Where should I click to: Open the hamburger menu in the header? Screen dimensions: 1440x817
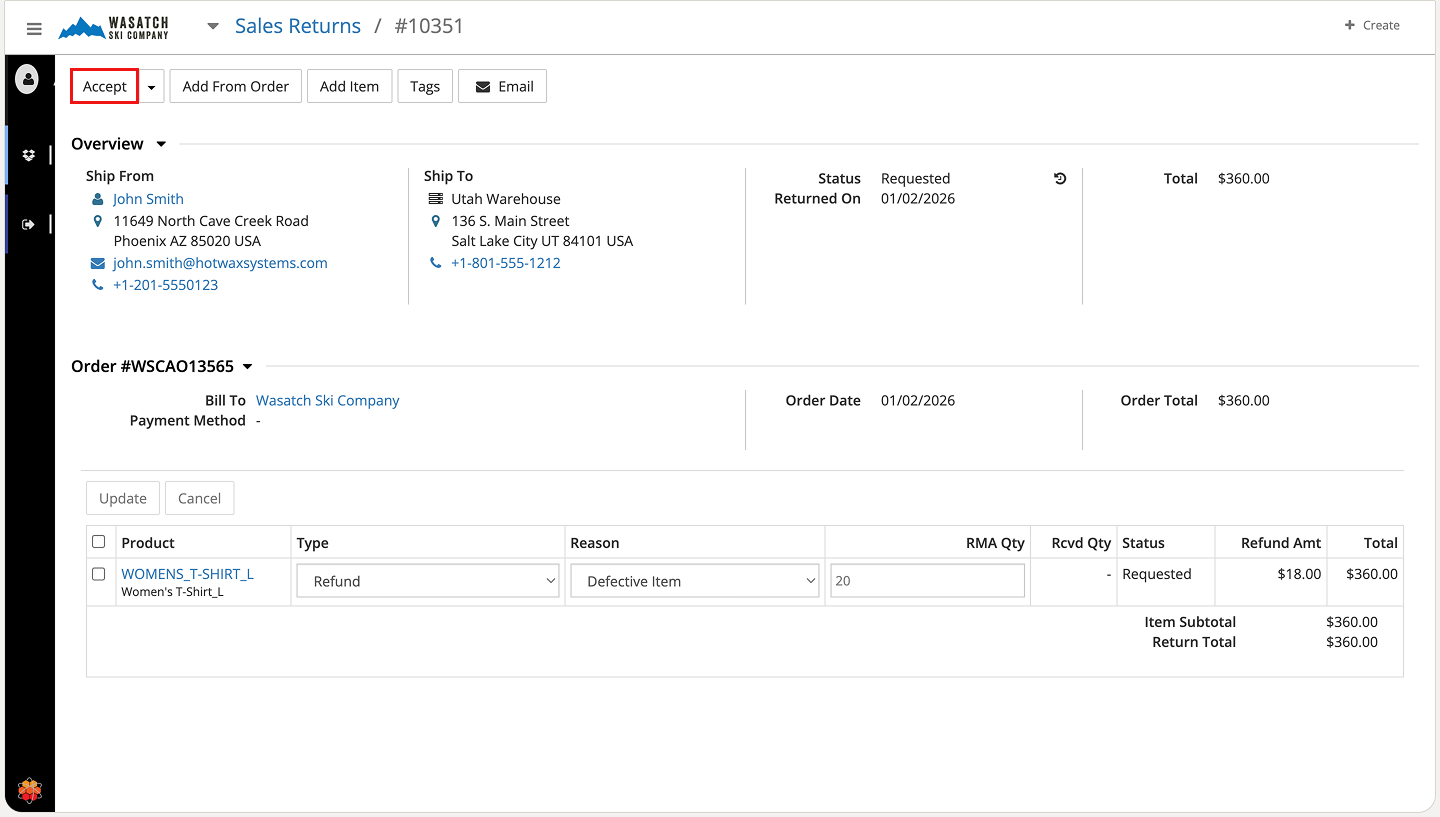(34, 29)
